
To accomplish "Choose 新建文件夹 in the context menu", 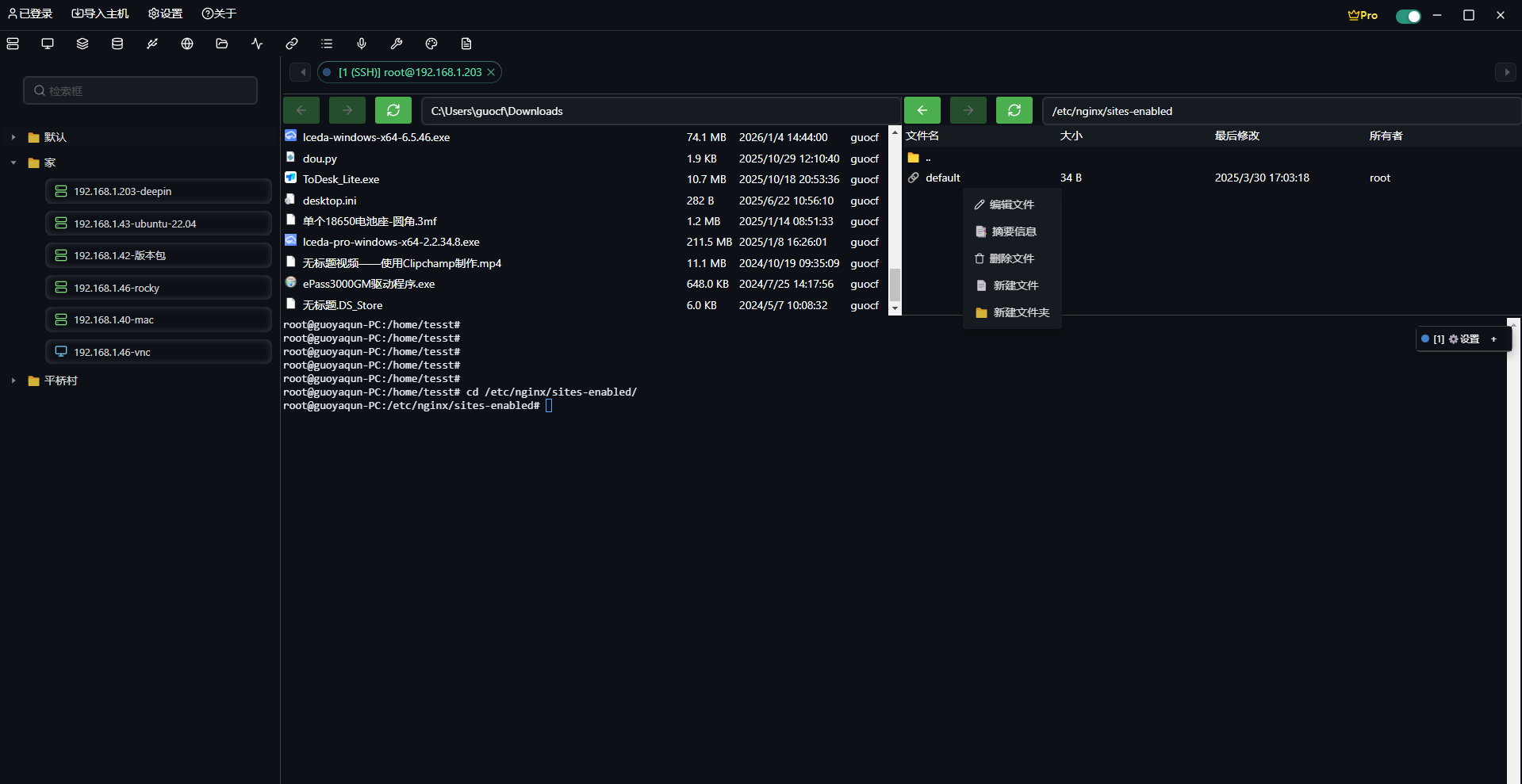I will click(1020, 312).
